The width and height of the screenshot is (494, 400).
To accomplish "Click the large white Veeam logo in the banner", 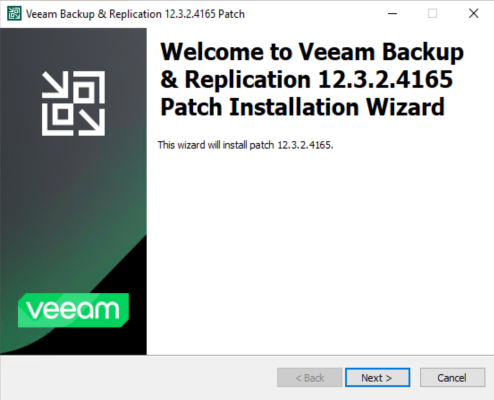I will coord(73,103).
